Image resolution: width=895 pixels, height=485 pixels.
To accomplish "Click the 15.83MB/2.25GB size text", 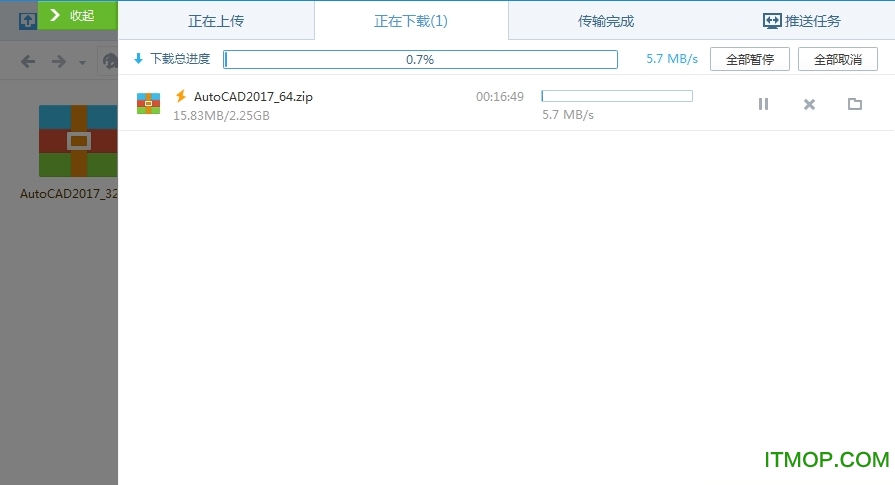I will (x=221, y=115).
